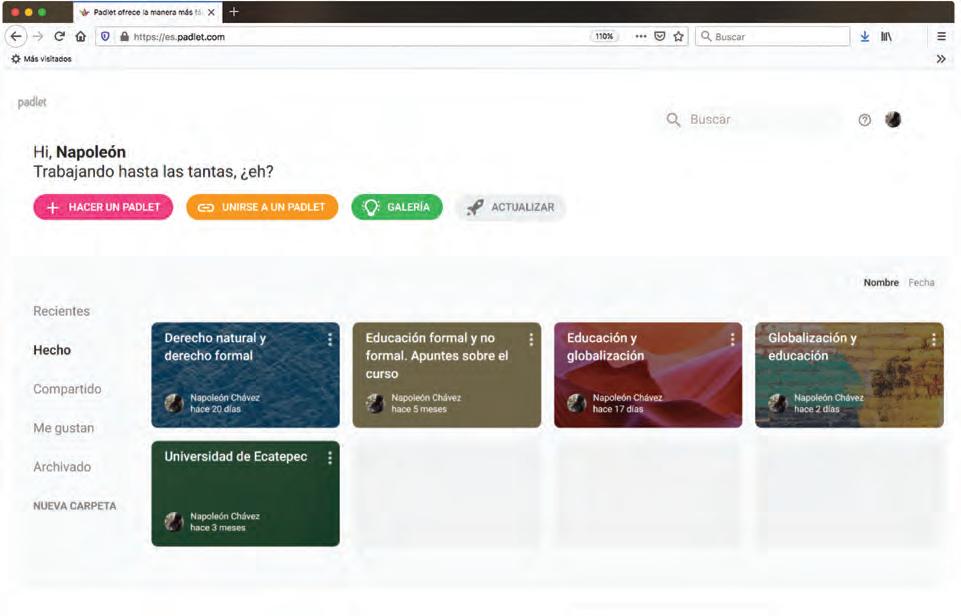The height and width of the screenshot is (616, 961).
Task: Click author avatar on Derecho natural card
Action: point(174,403)
